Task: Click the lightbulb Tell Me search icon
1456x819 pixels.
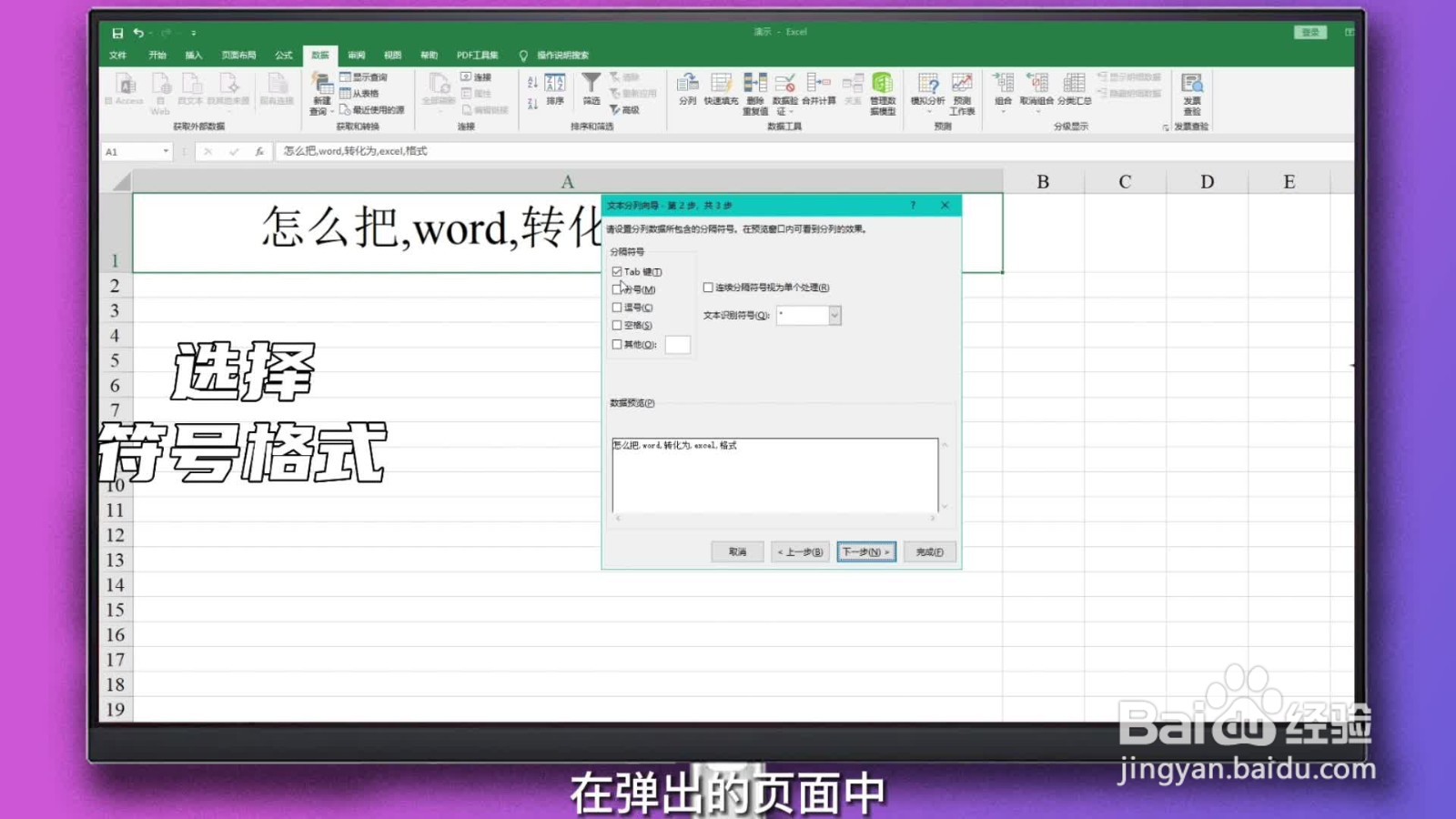Action: 523,56
